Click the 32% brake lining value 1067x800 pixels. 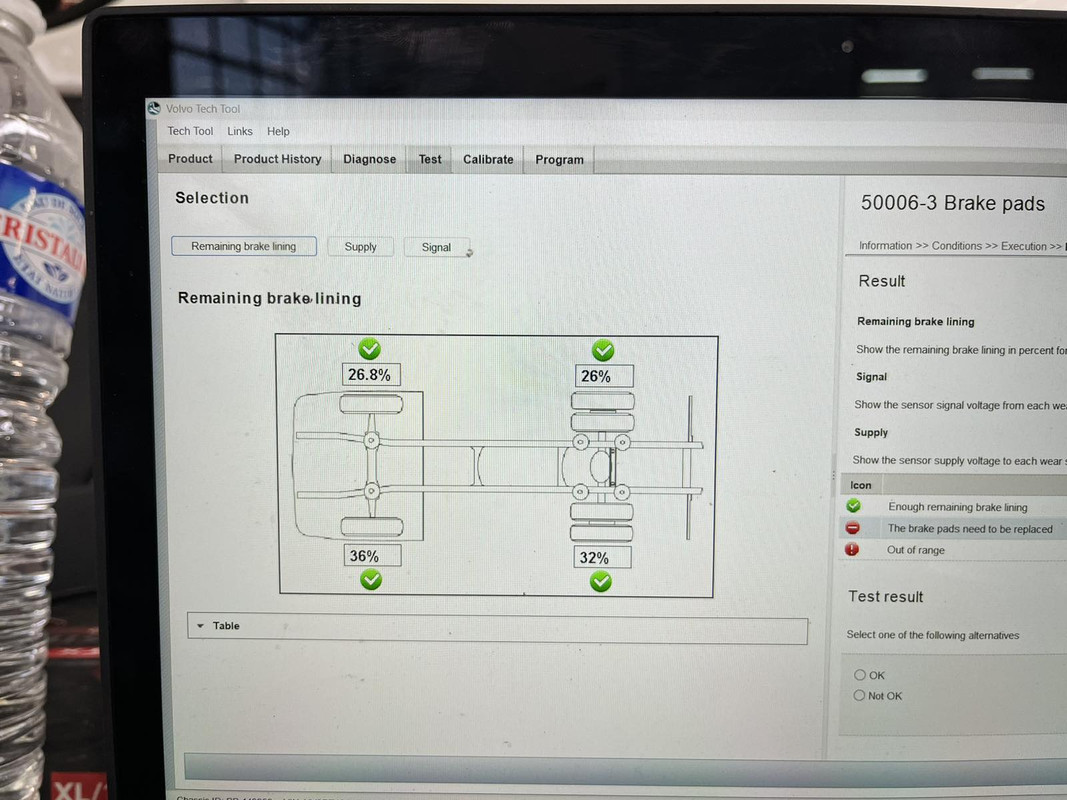(x=602, y=558)
